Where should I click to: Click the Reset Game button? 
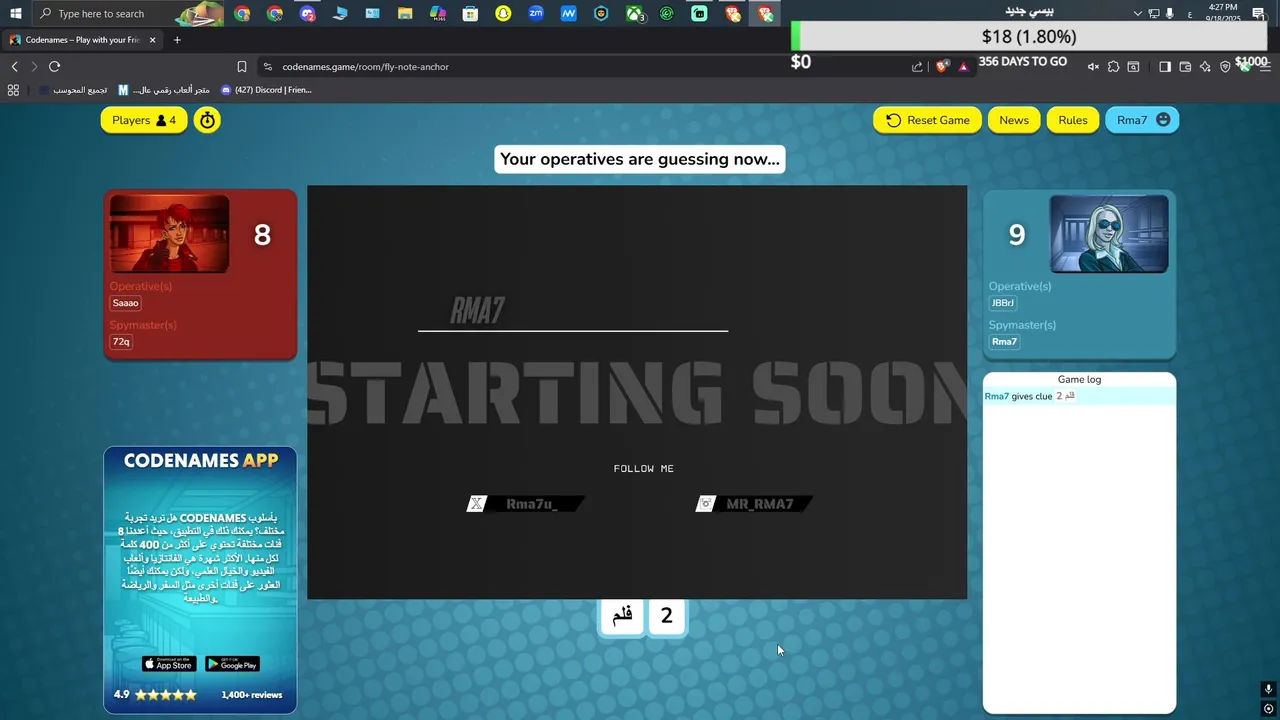927,120
